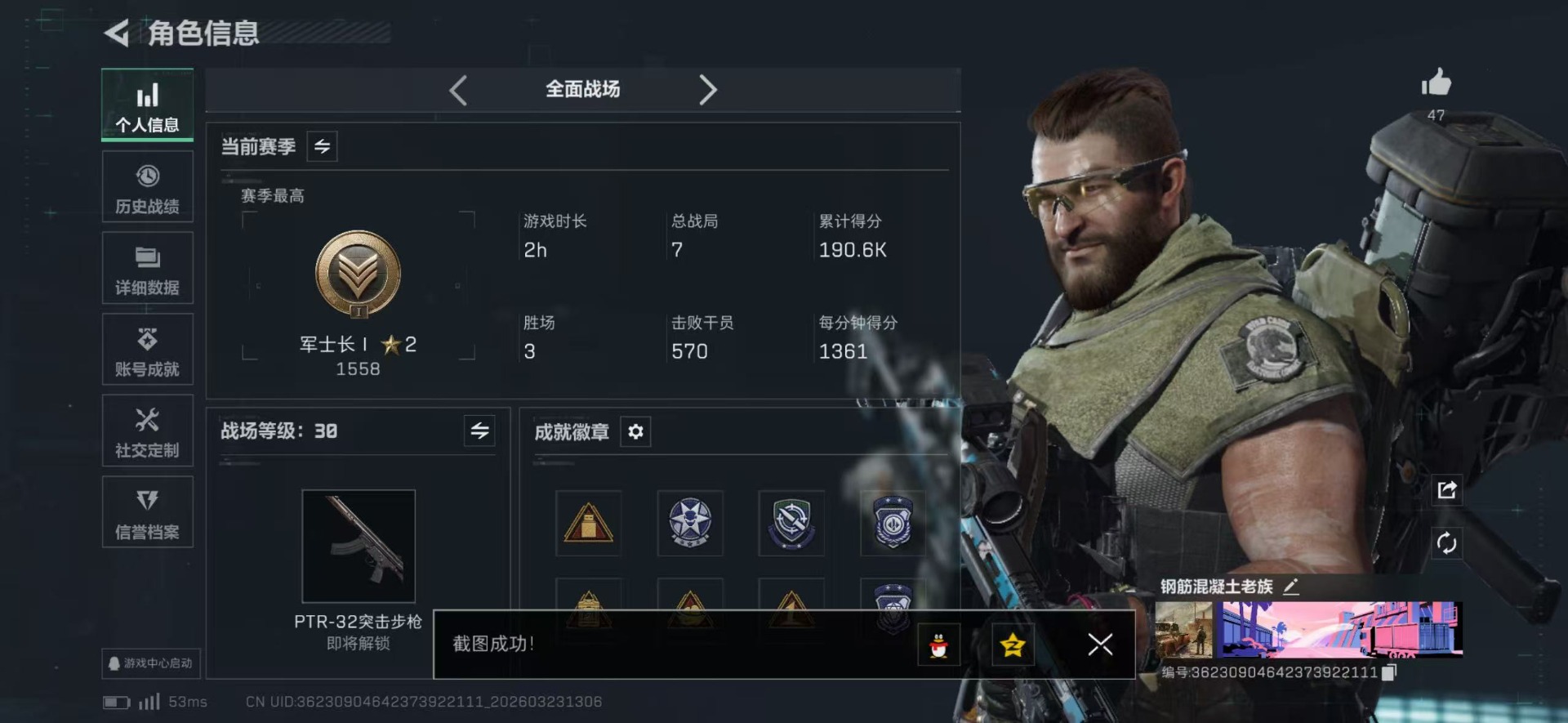Share screenshot to Qzone star icon
This screenshot has height=723, width=1568.
click(1013, 645)
